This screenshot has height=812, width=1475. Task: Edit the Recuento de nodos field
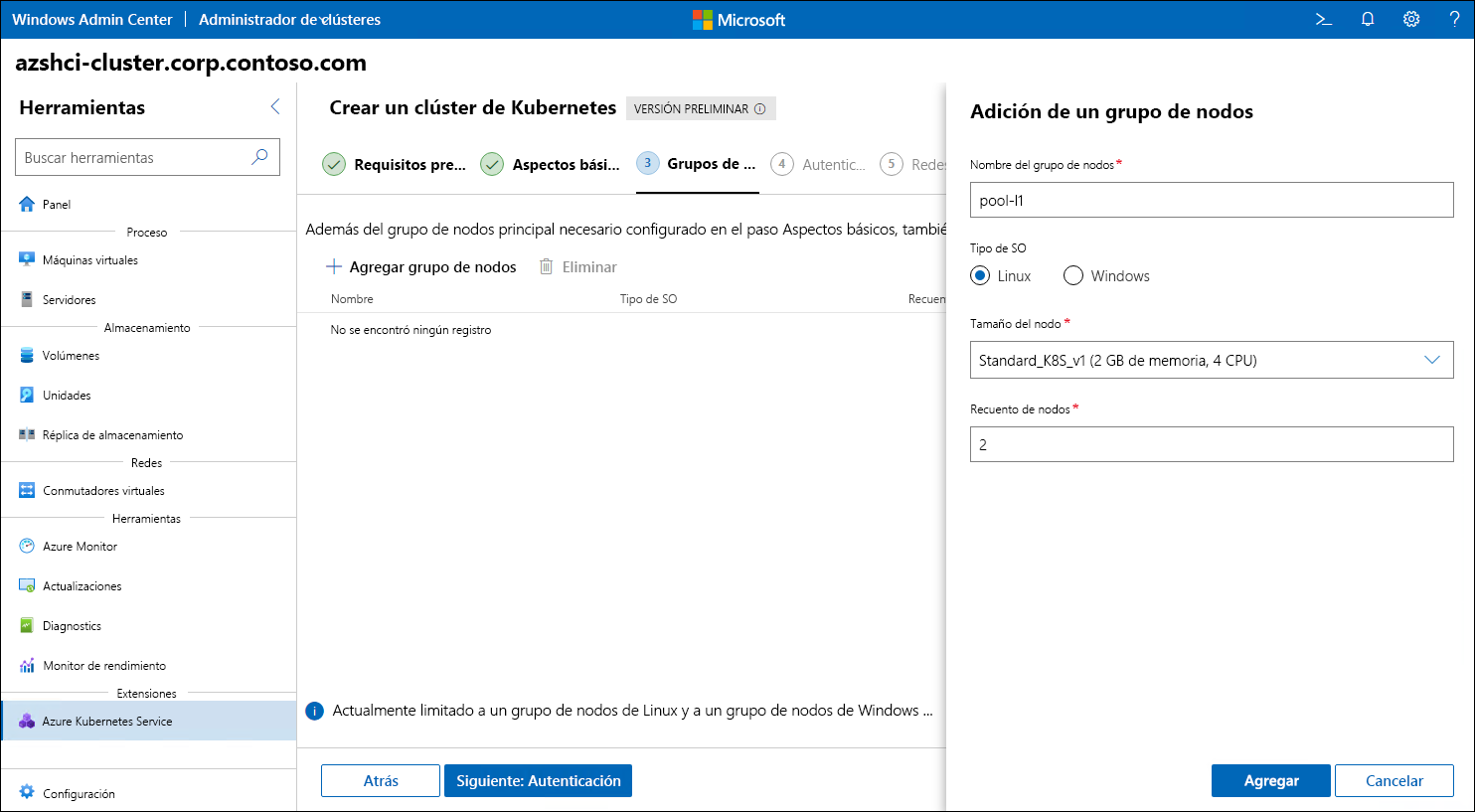[x=1212, y=444]
